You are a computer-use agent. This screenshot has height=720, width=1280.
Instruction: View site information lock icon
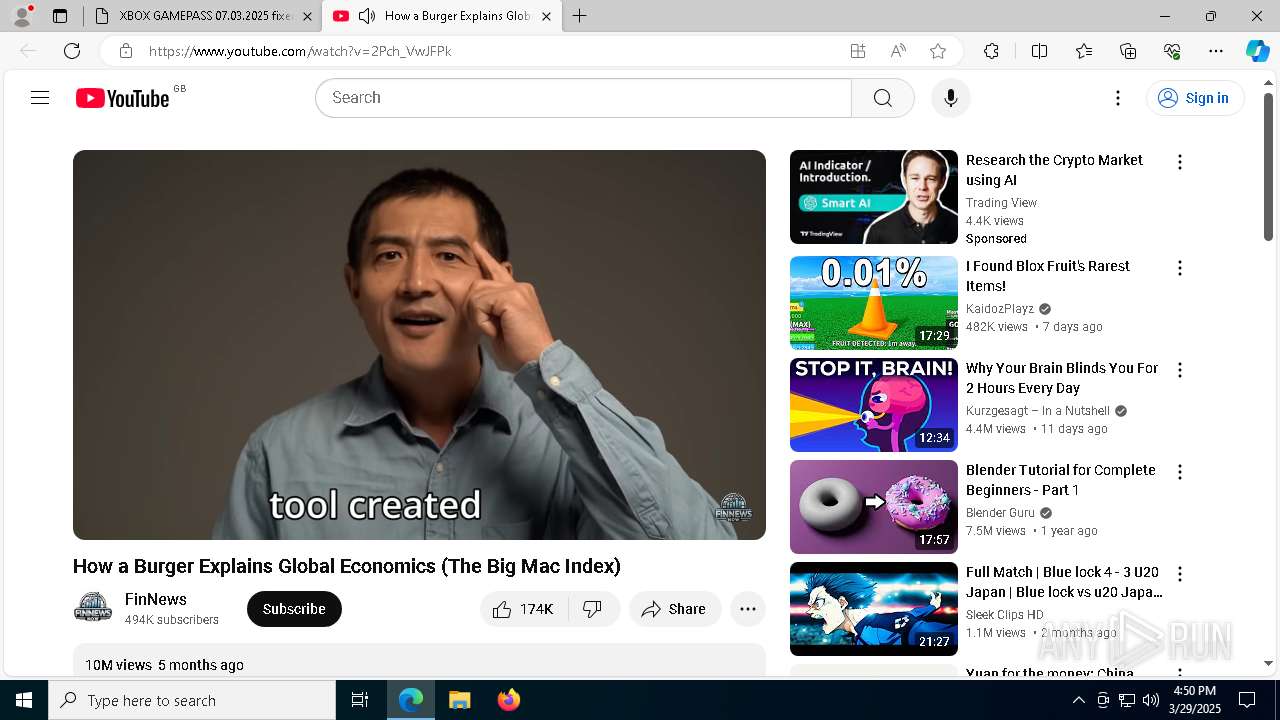click(x=126, y=51)
